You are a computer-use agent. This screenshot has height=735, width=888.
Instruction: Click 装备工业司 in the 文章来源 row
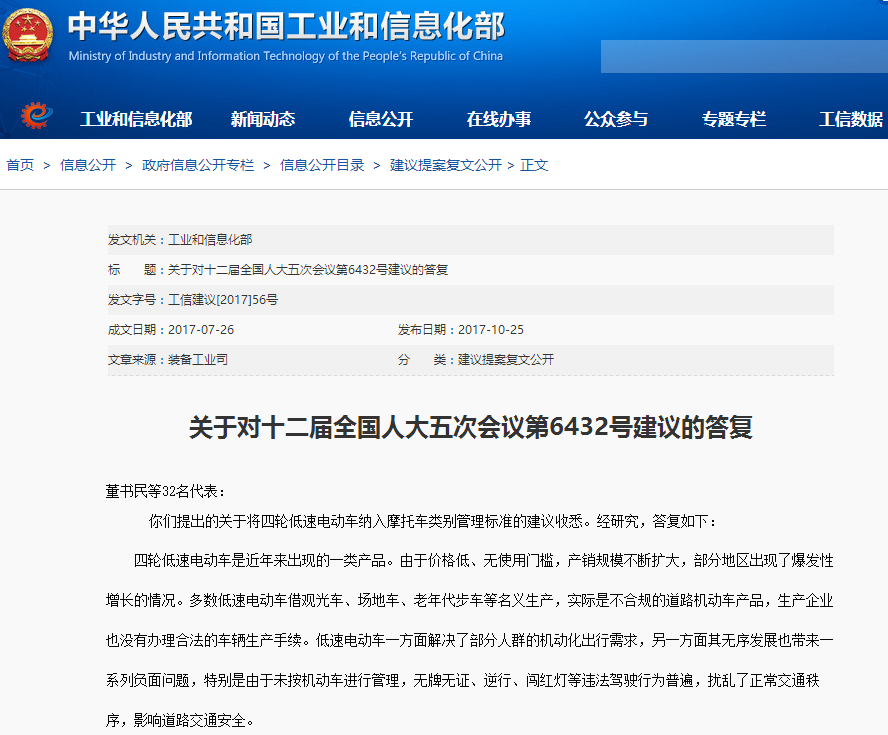[x=185, y=358]
